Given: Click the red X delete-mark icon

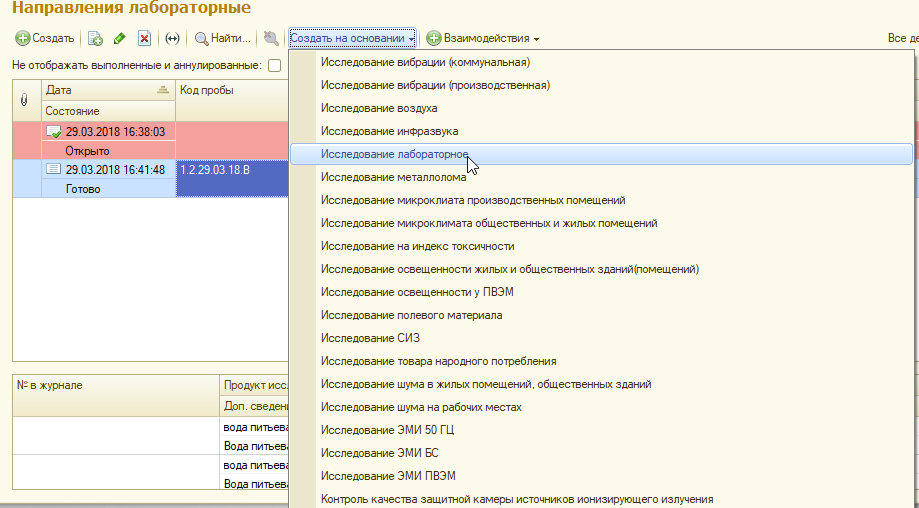Looking at the screenshot, I should click(144, 39).
